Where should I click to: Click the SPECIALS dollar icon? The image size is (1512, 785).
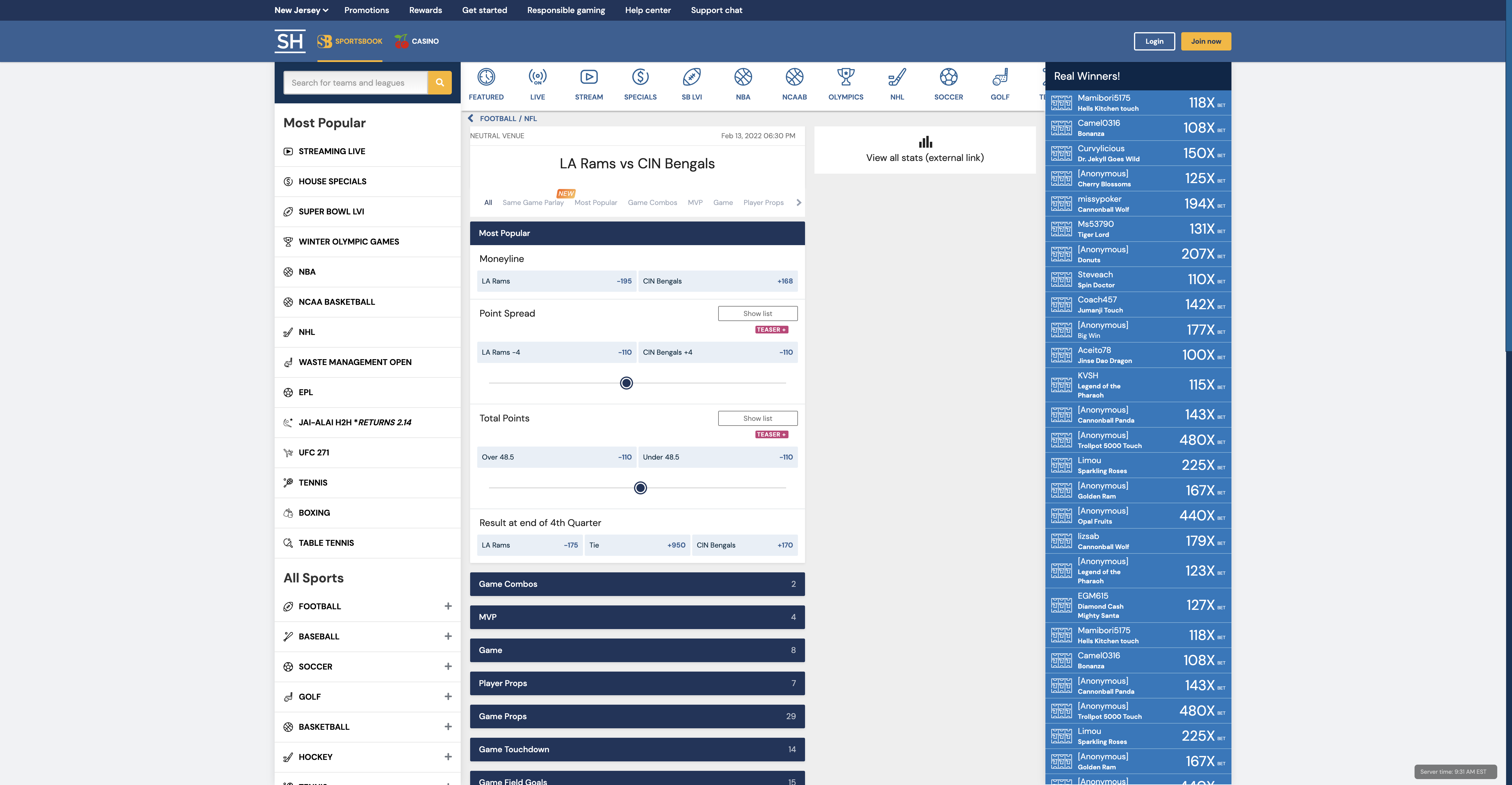[640, 82]
